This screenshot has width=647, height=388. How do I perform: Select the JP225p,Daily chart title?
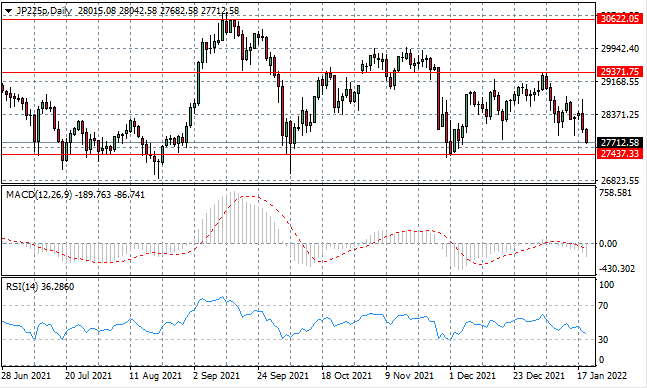tap(44, 11)
